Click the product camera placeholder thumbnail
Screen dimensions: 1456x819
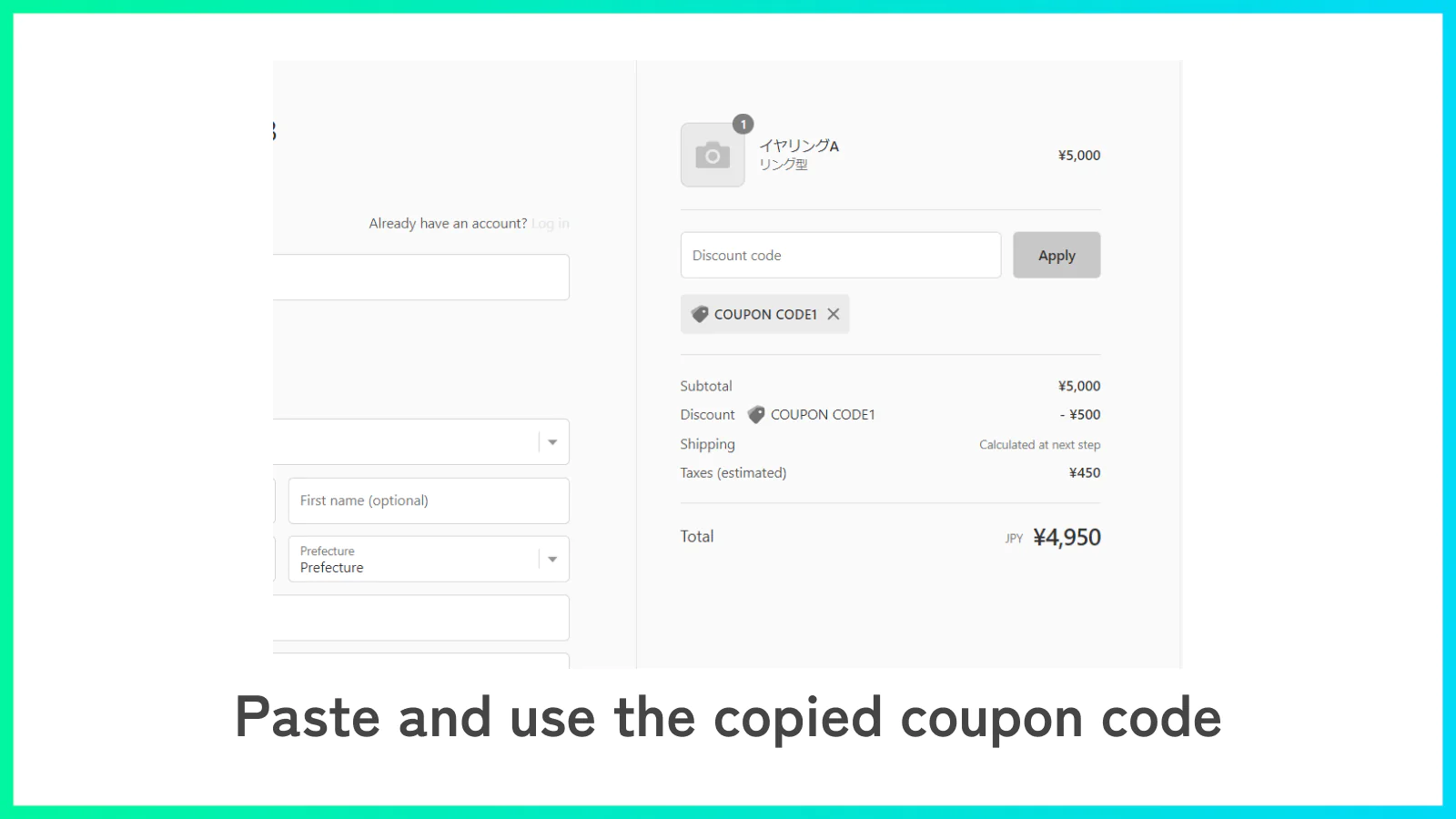713,156
